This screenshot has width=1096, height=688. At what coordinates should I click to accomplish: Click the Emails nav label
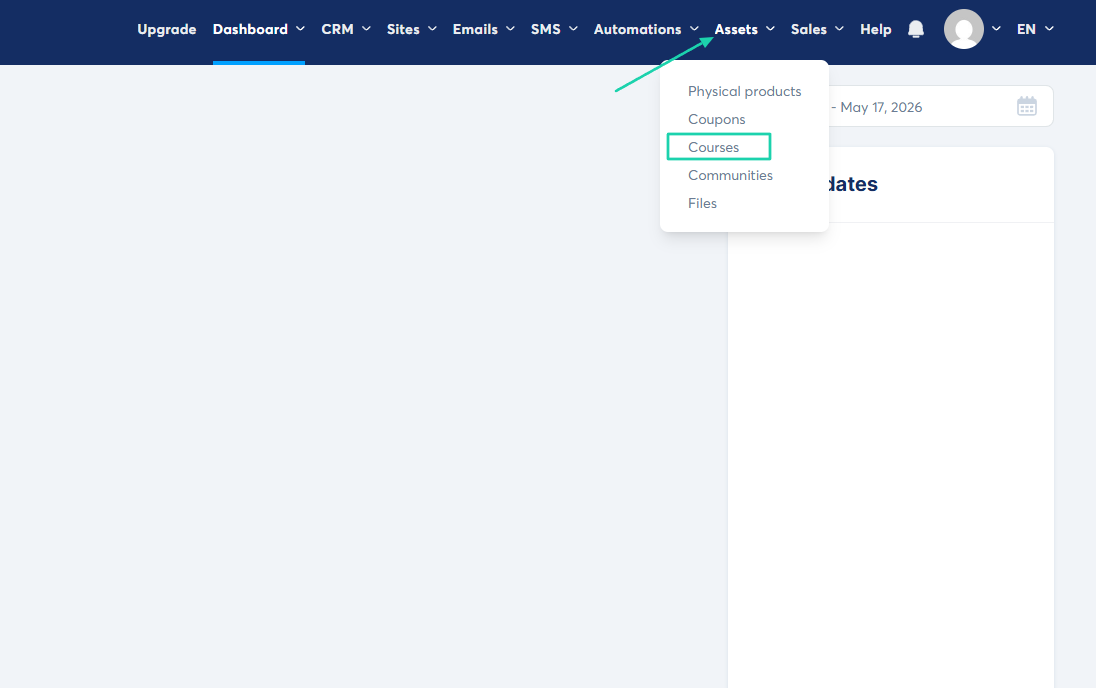(475, 29)
